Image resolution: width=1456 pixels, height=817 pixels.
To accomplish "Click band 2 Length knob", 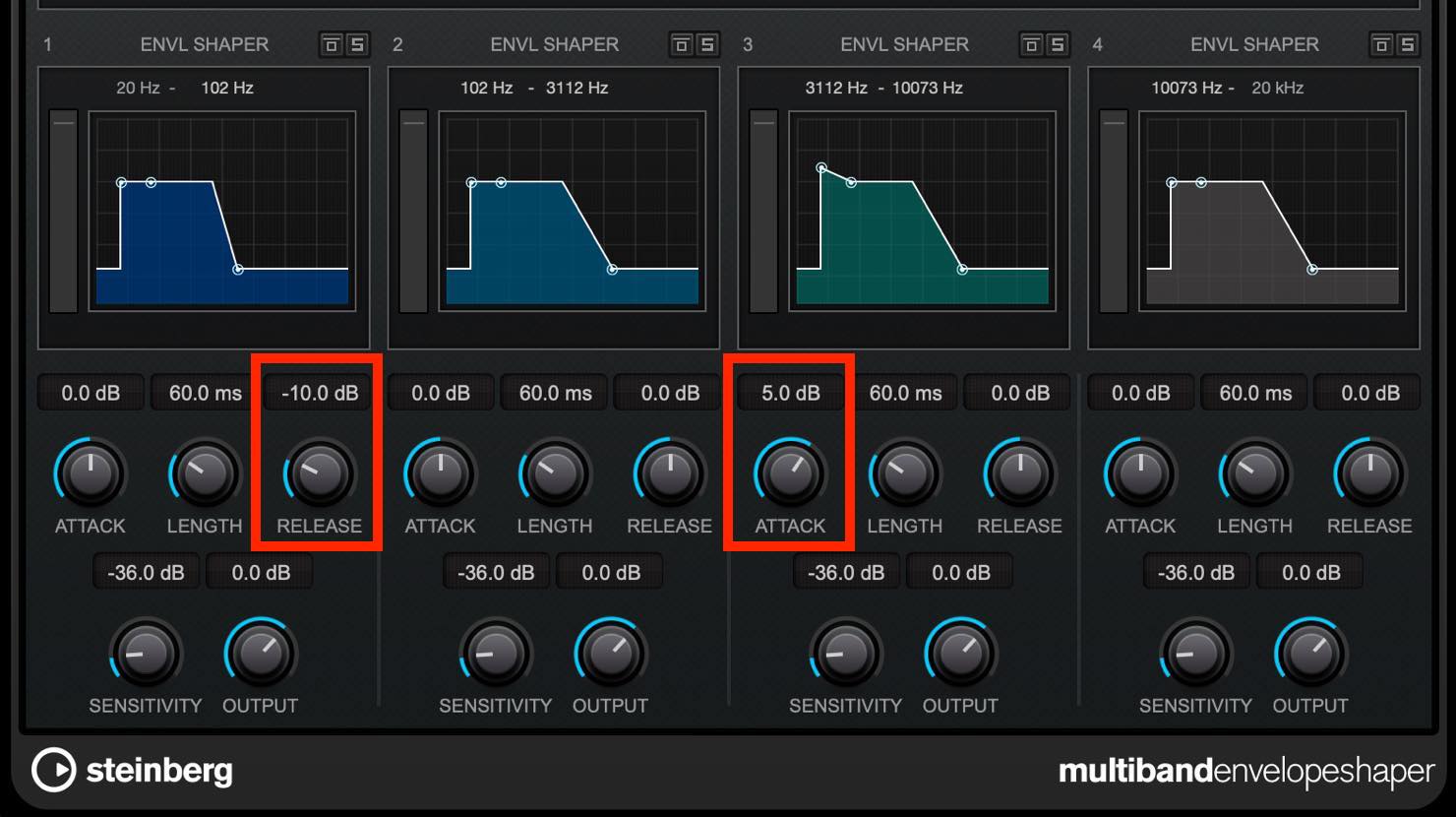I will tap(555, 473).
